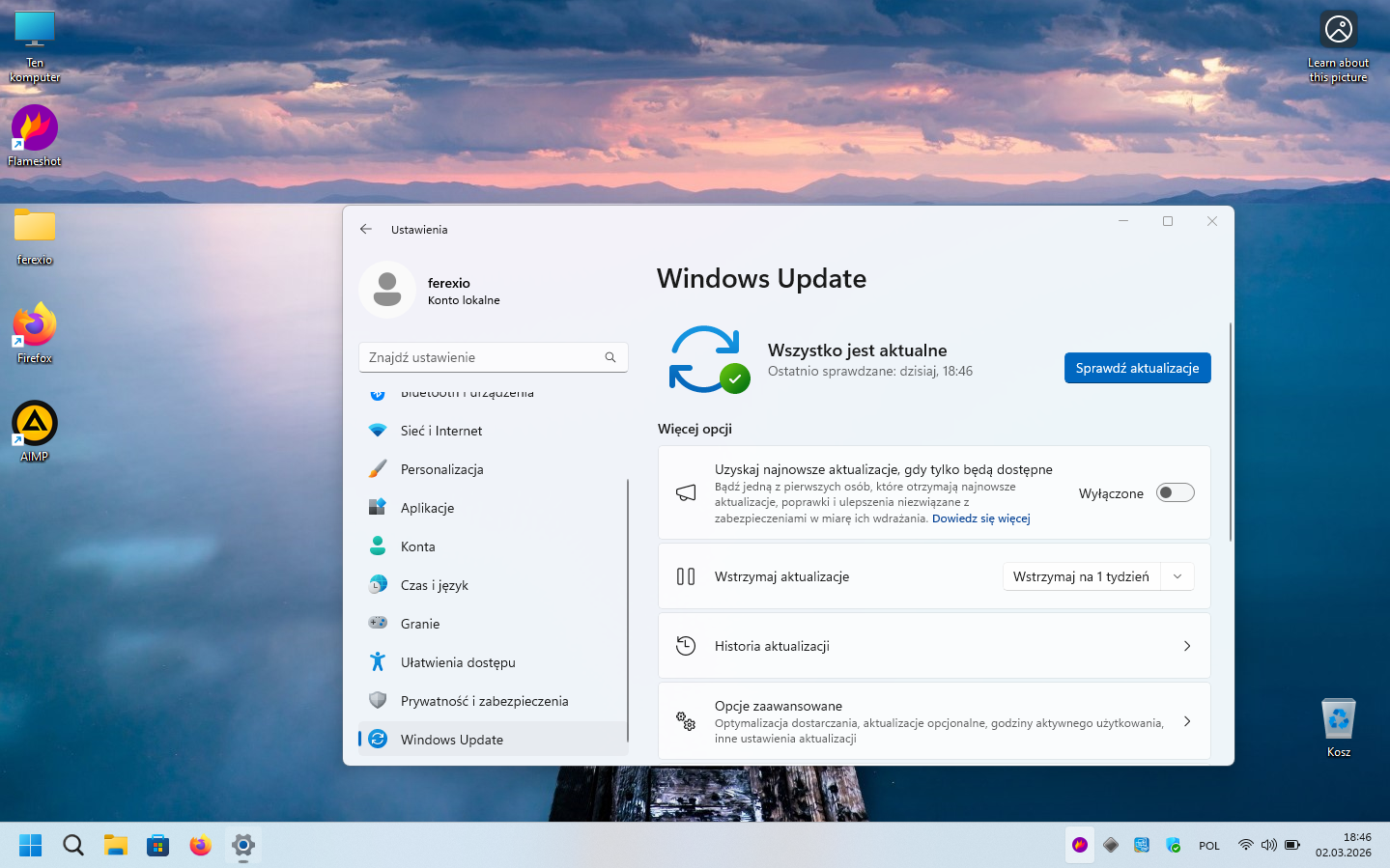Image resolution: width=1390 pixels, height=868 pixels.
Task: Click the search magnifier in Znajdź ustawienie
Action: (610, 357)
